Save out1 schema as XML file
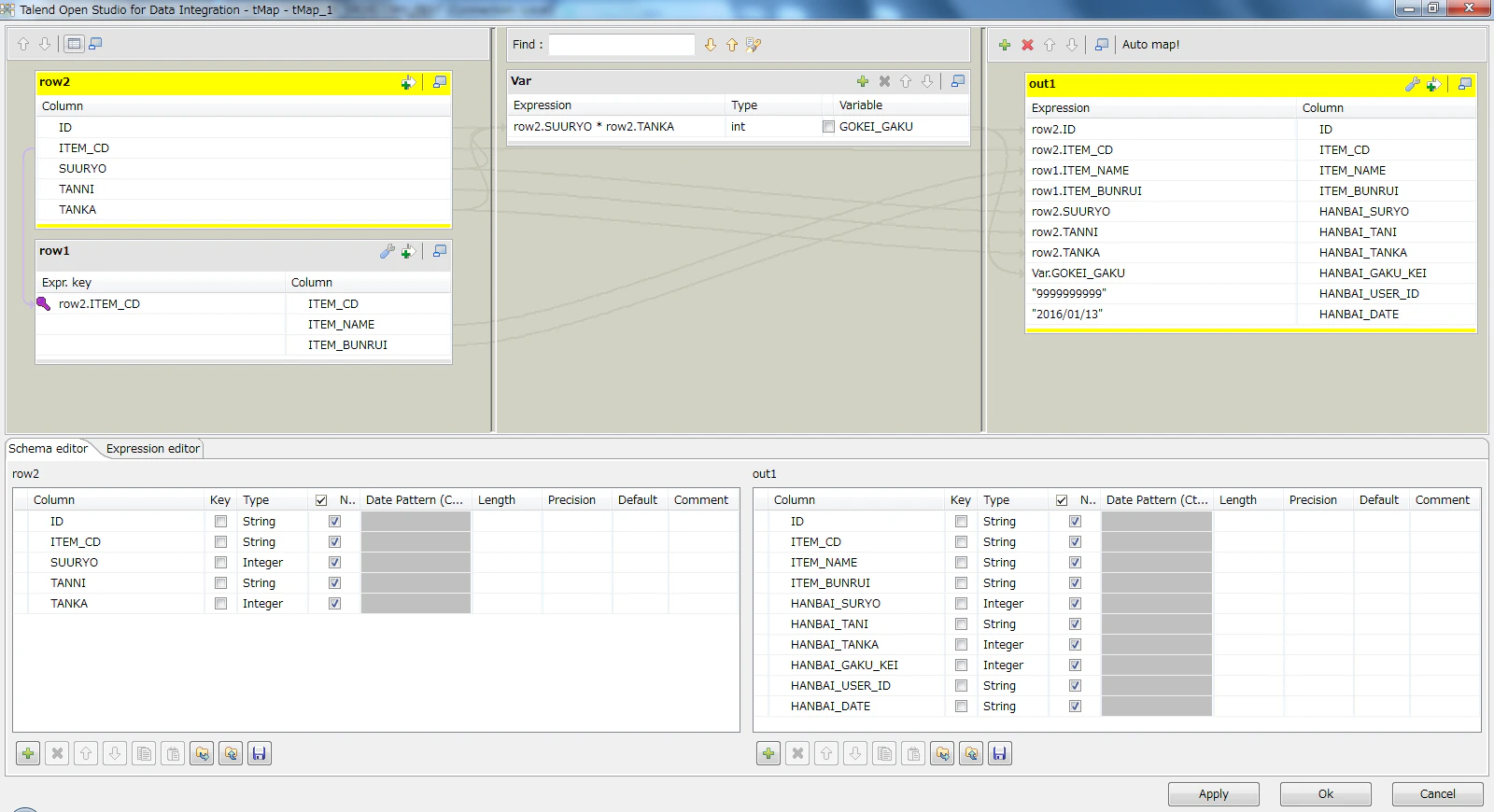This screenshot has width=1494, height=812. pyautogui.click(x=1000, y=753)
